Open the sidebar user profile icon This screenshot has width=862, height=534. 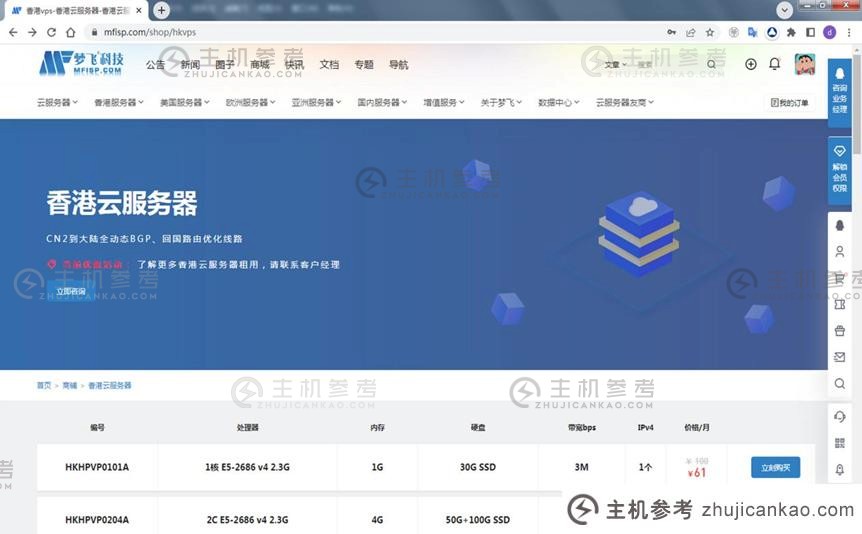[839, 252]
